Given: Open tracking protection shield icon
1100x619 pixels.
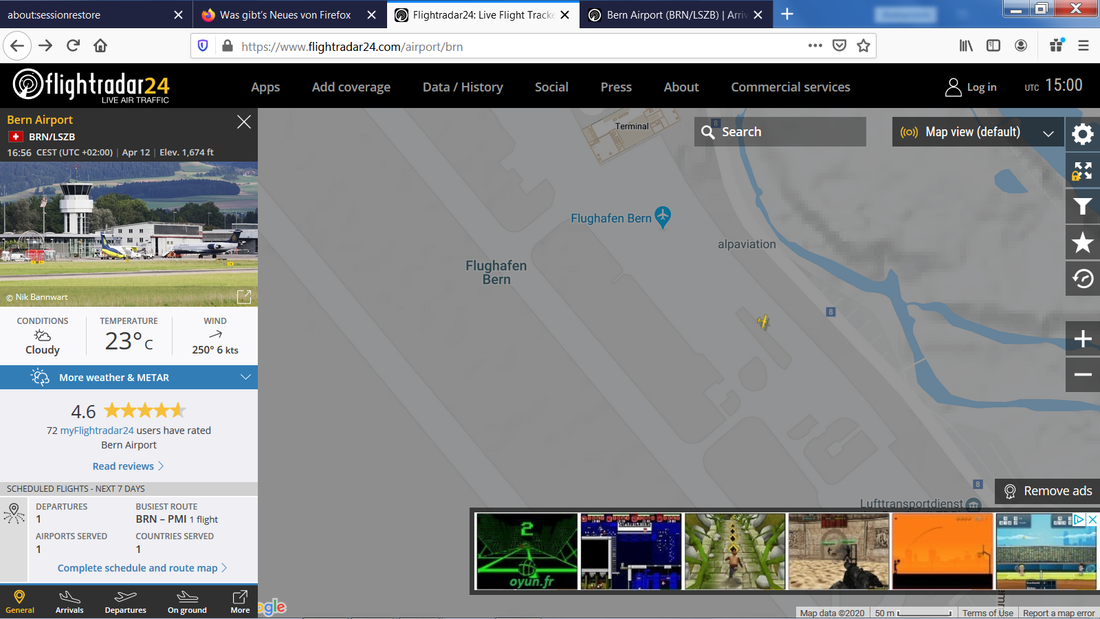Looking at the screenshot, I should [203, 46].
